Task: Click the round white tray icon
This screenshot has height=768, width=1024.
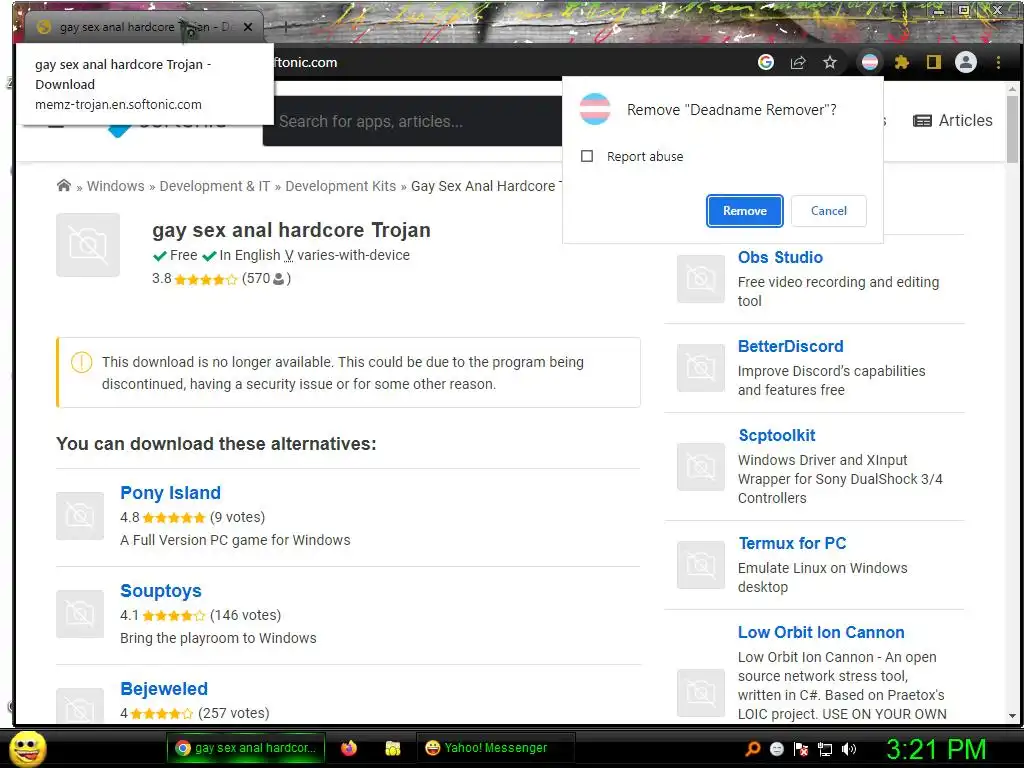Action: click(x=777, y=749)
